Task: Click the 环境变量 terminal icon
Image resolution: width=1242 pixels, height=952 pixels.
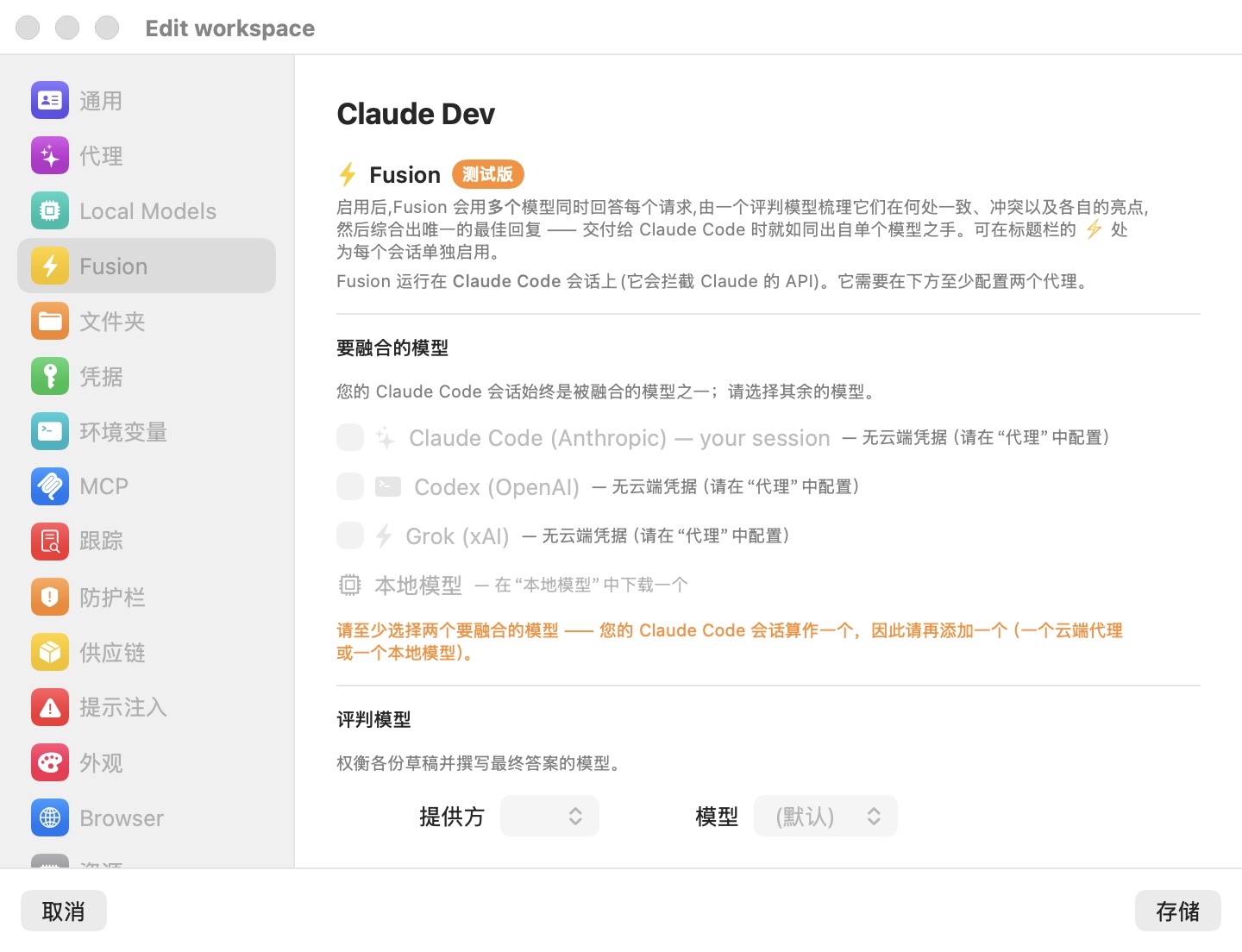Action: (50, 431)
